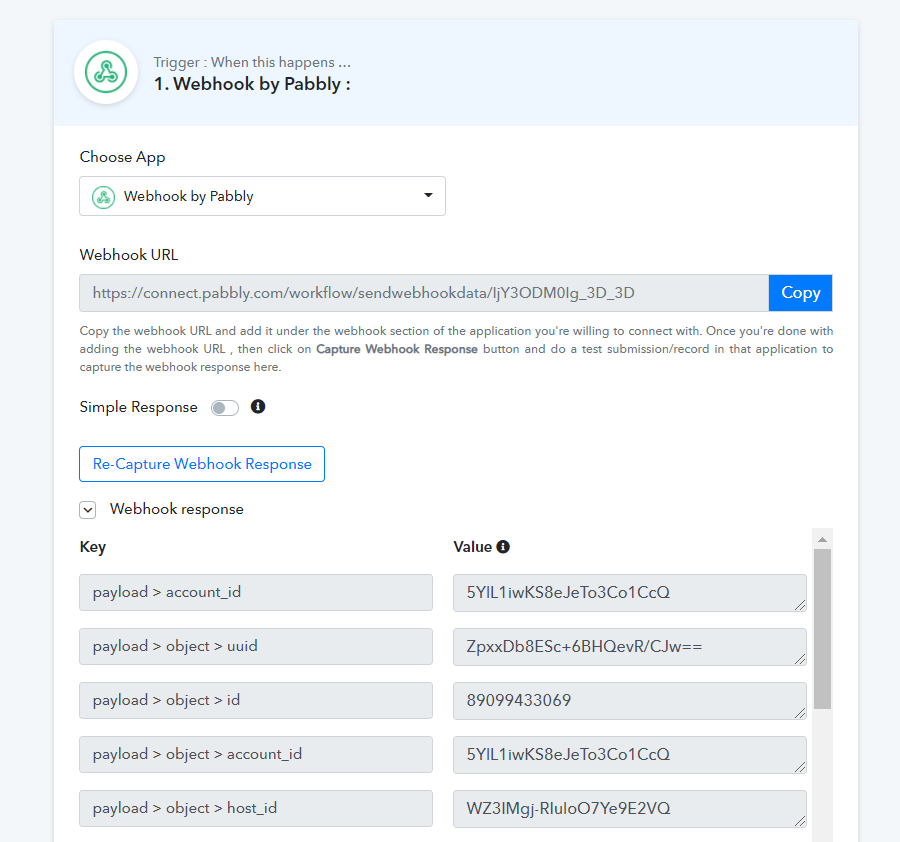Click the webhook response scrollbar thumb

click(x=823, y=628)
